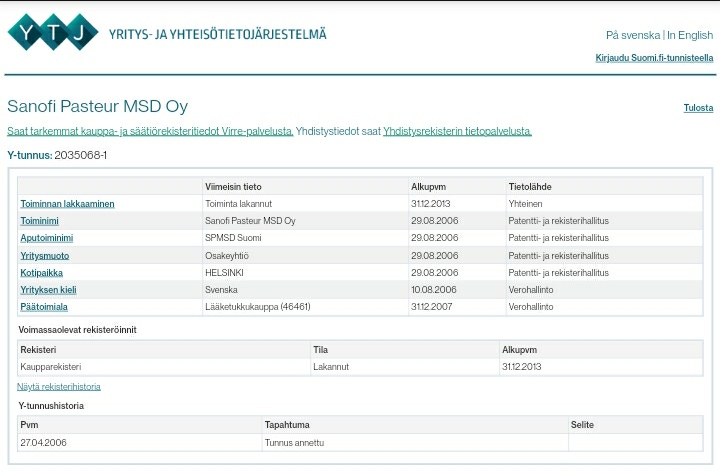Open Toiminimi history link
This screenshot has height=473, width=720.
[x=39, y=221]
